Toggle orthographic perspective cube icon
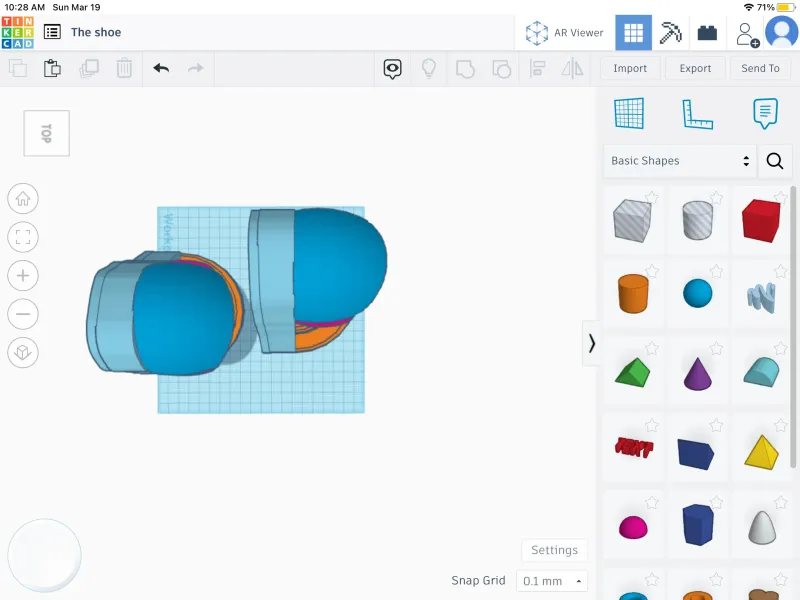800x600 pixels. click(23, 352)
